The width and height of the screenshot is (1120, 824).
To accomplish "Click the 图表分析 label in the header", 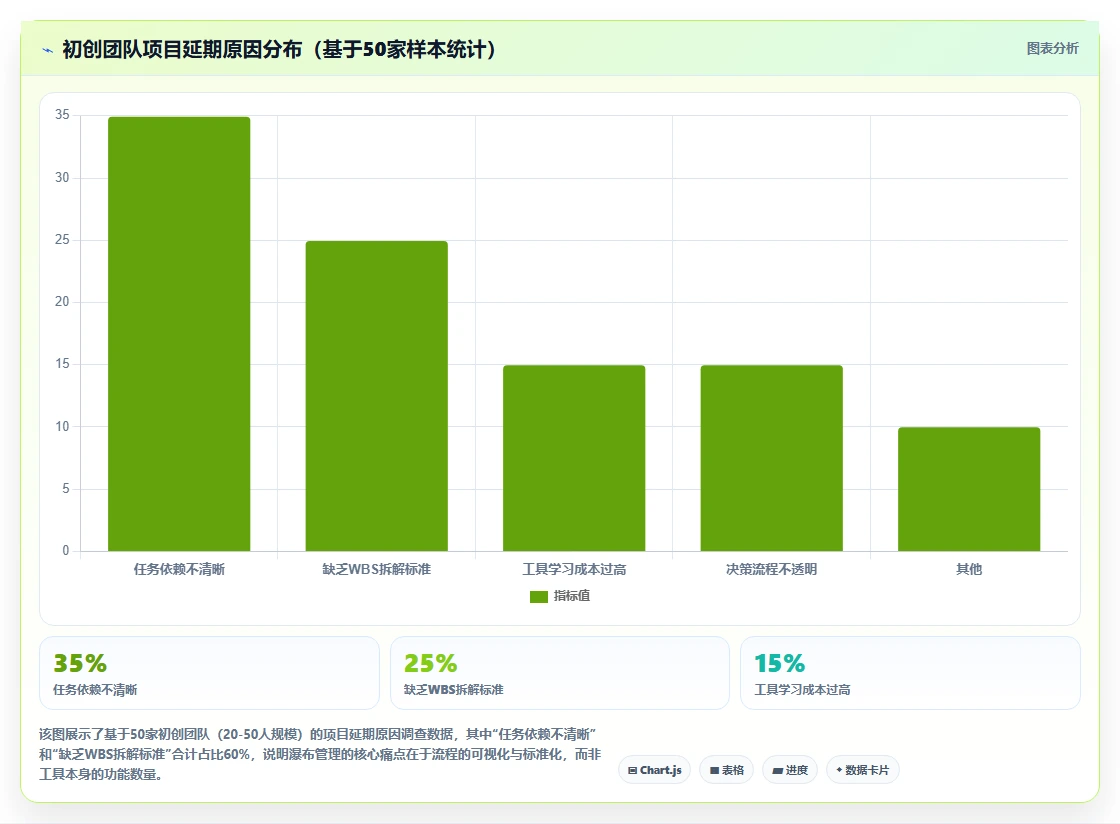I will tap(1052, 49).
